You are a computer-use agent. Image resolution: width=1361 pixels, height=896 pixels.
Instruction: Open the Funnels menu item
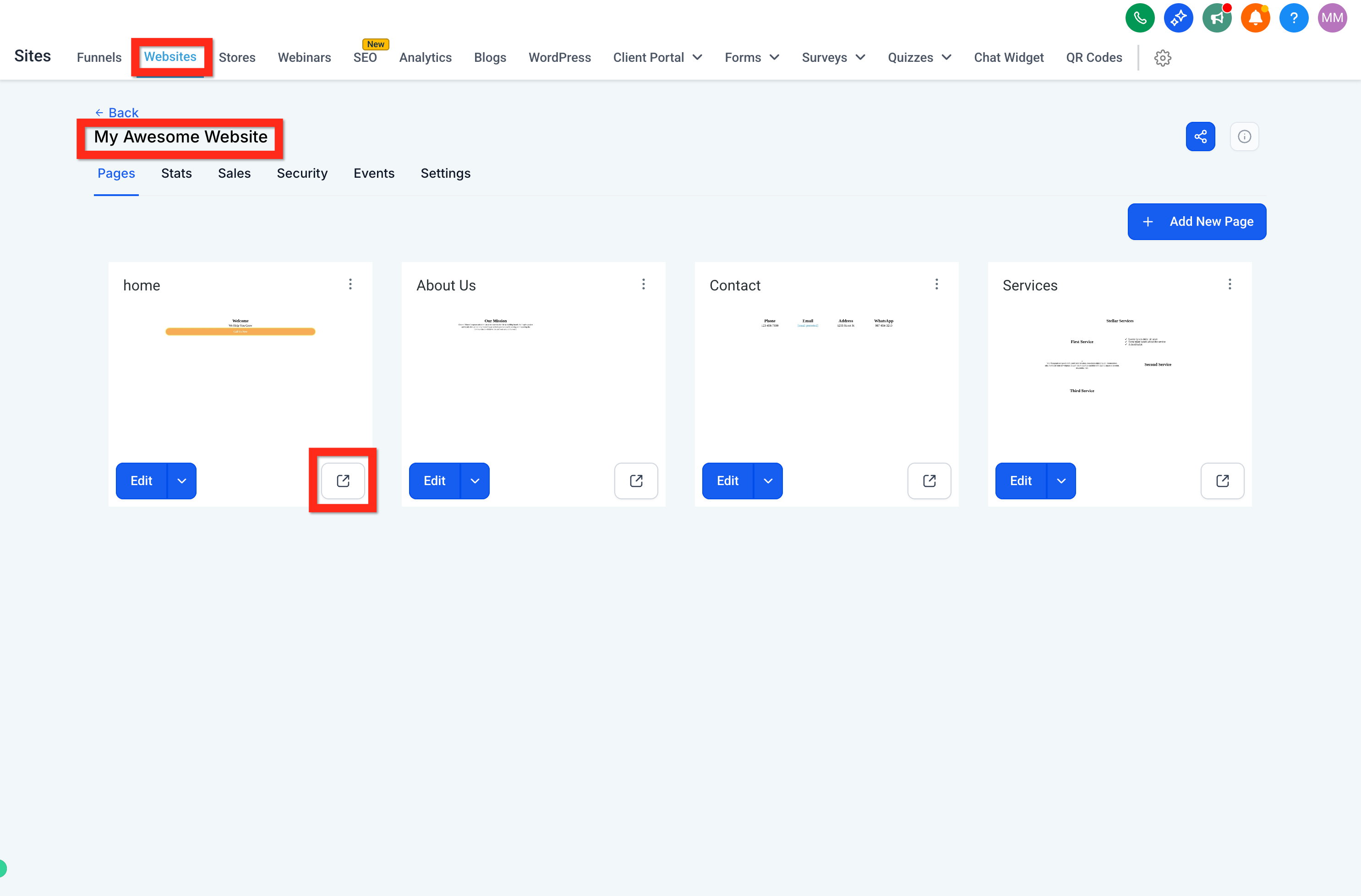coord(99,58)
